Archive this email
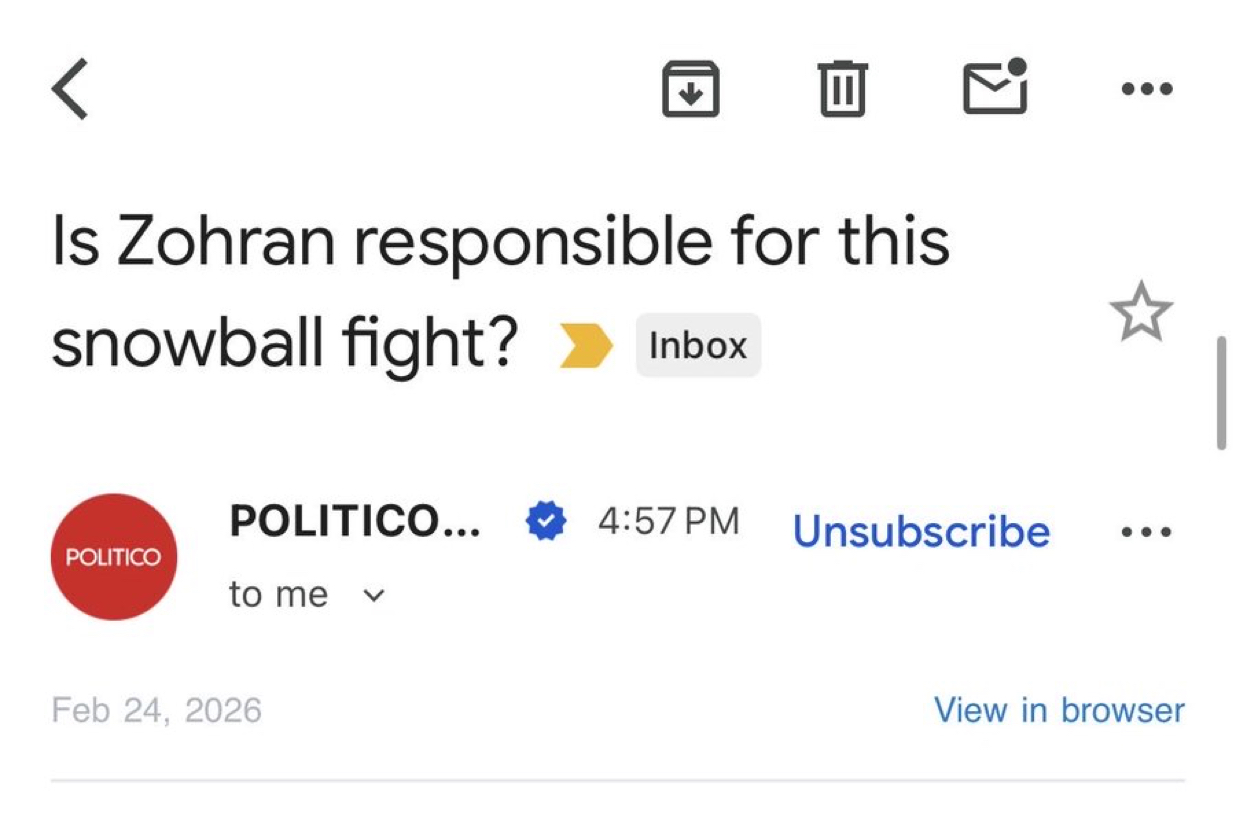Image resolution: width=1236 pixels, height=817 pixels. point(691,89)
